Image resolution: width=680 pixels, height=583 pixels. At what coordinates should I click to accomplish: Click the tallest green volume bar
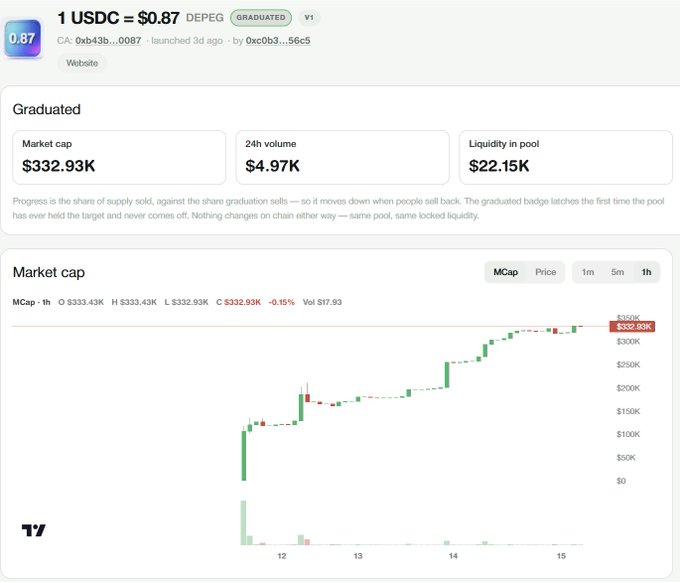click(243, 523)
